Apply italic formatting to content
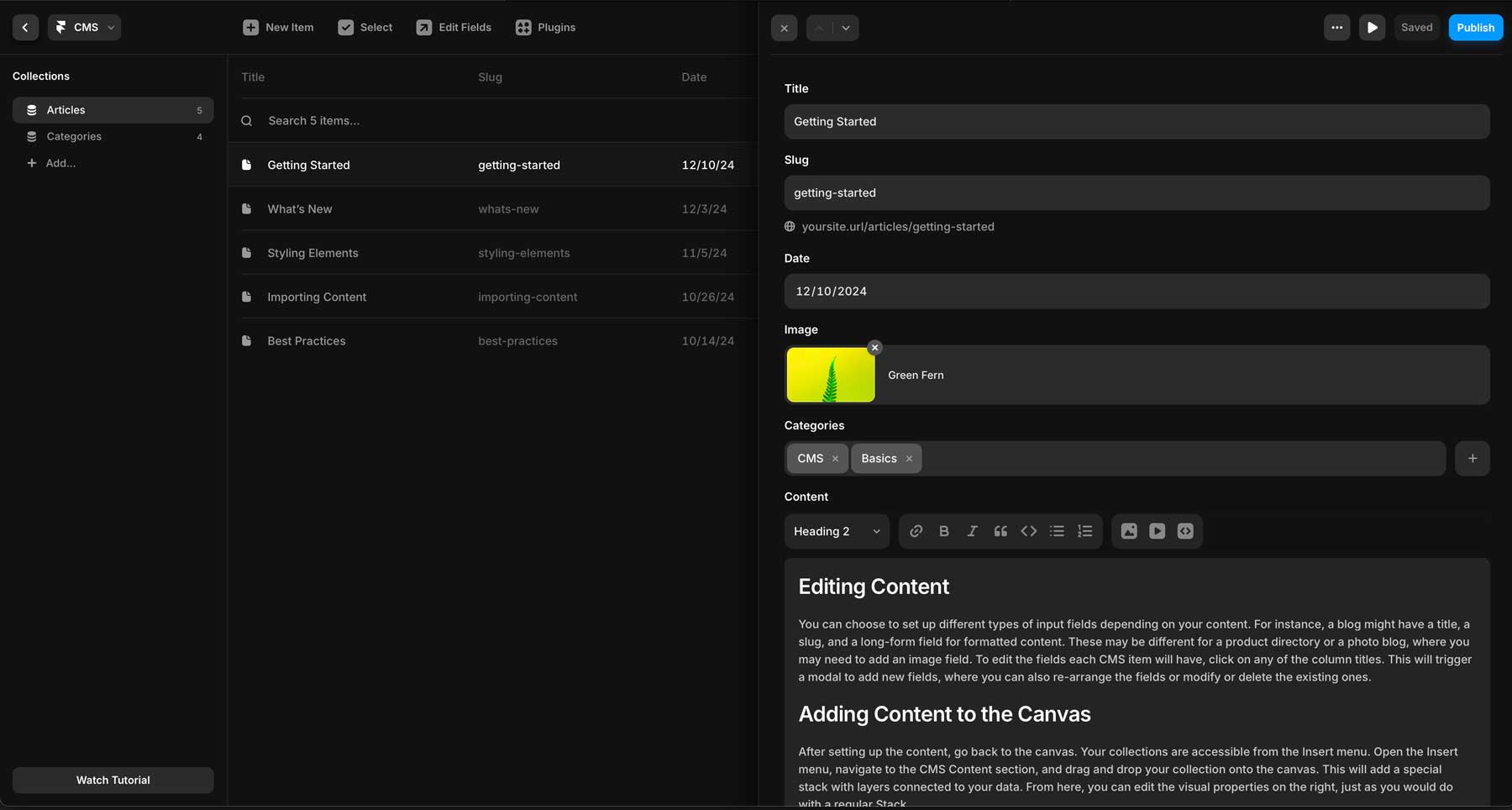The image size is (1512, 810). [972, 531]
